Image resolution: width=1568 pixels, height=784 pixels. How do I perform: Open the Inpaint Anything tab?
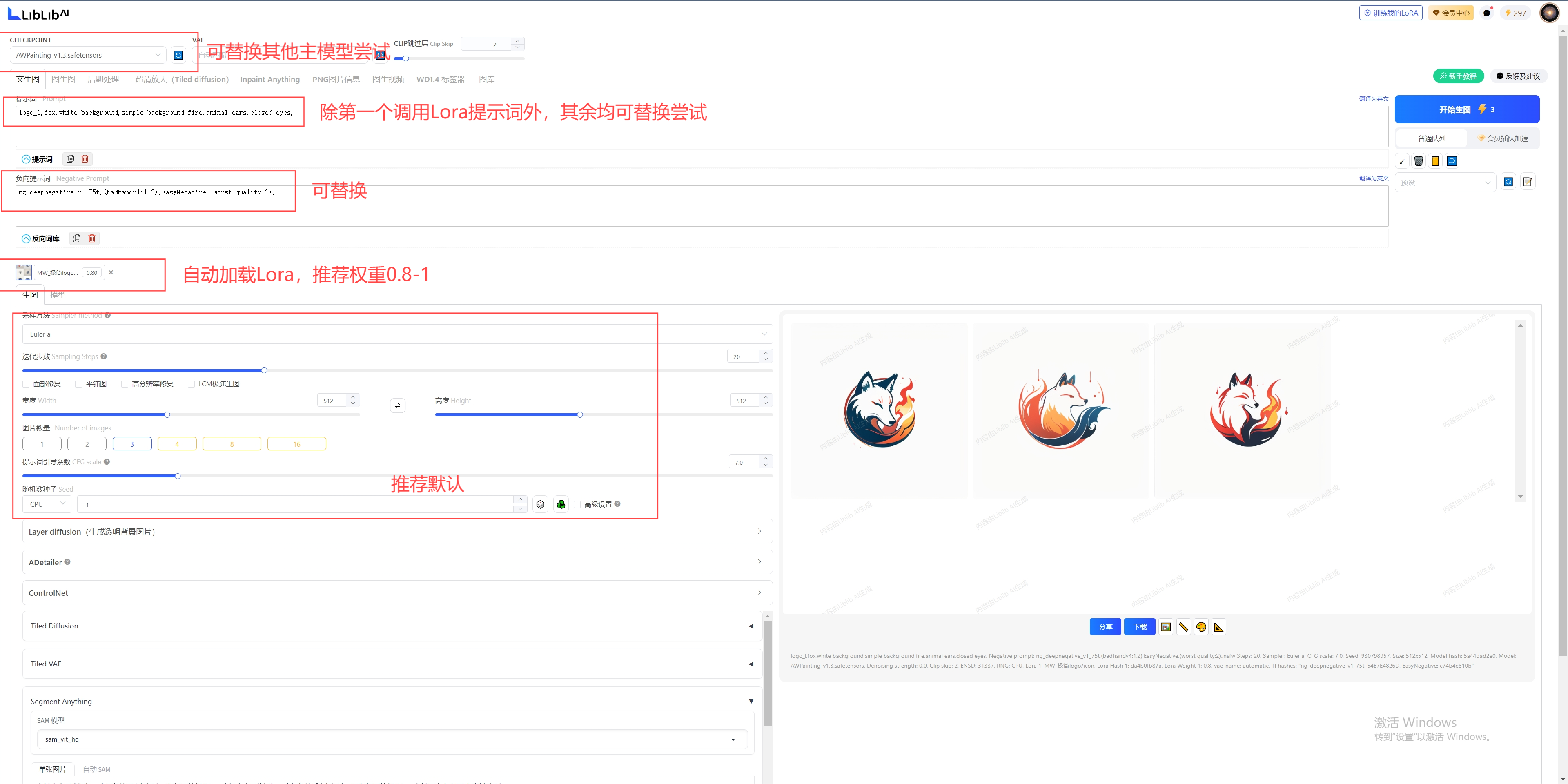coord(269,79)
